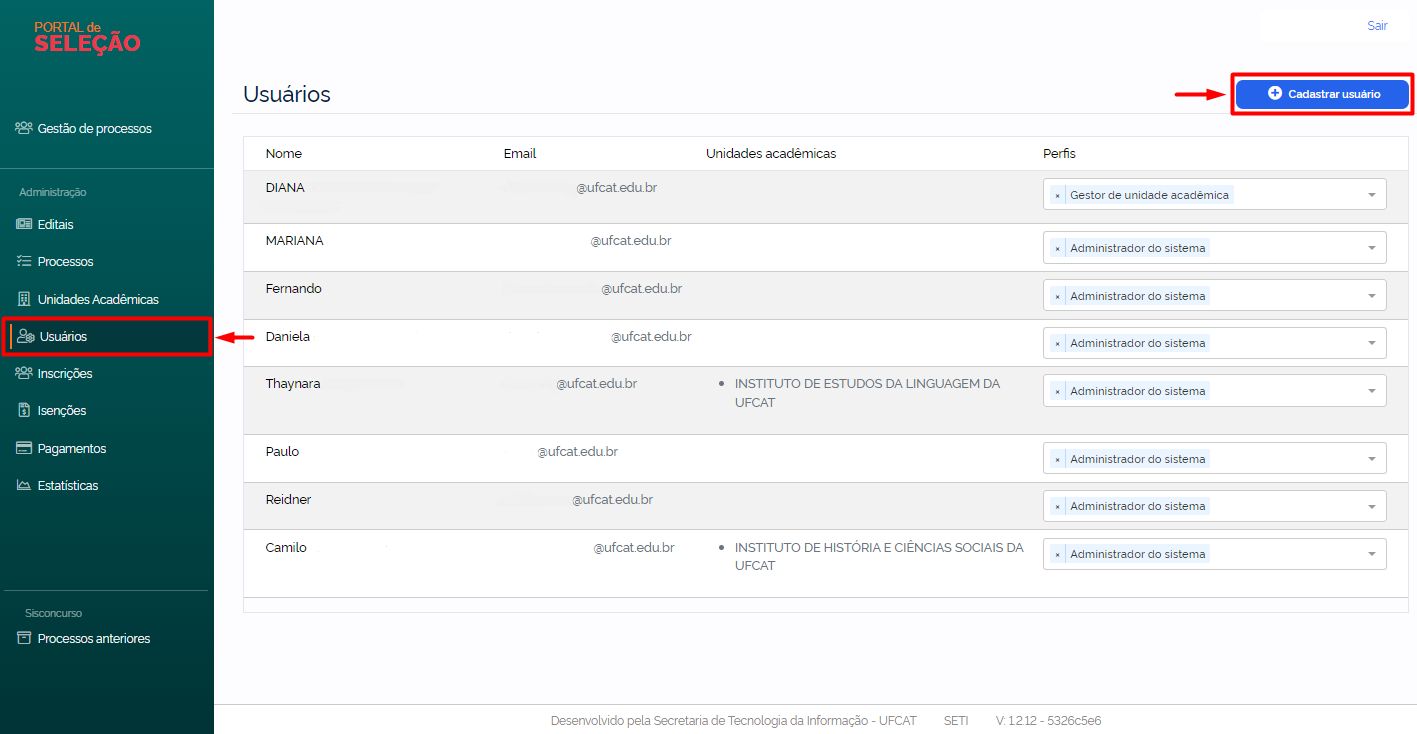
Task: Click the Processos anteriores archive icon
Action: 24,638
